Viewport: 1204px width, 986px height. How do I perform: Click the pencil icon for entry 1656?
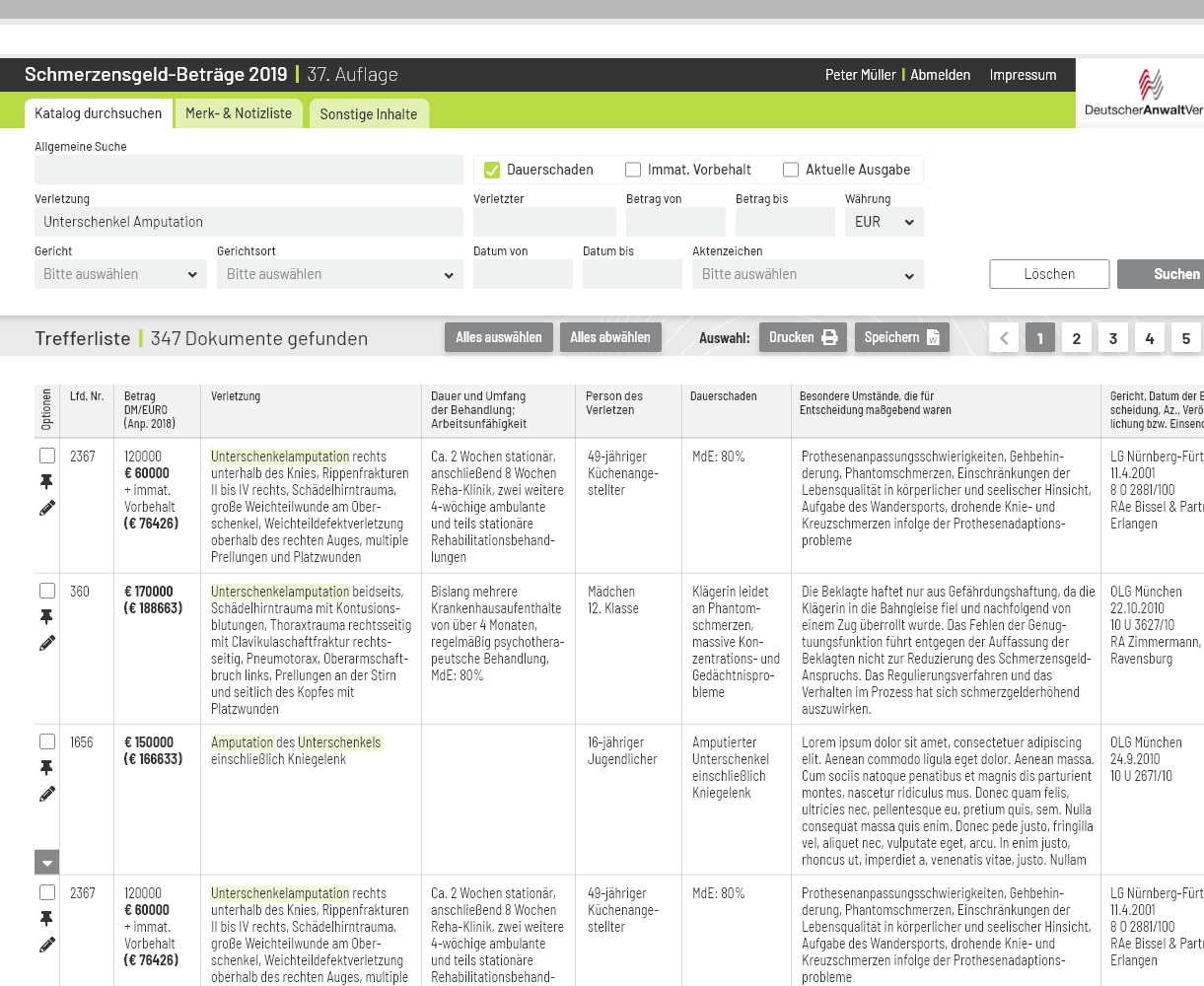[46, 794]
